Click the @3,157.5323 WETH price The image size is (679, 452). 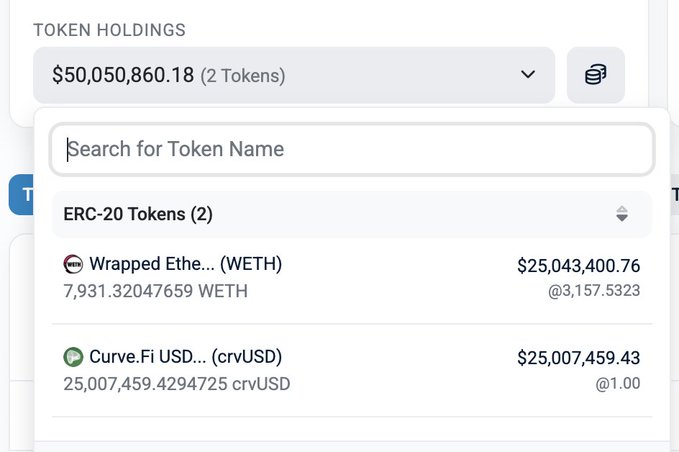pos(594,291)
